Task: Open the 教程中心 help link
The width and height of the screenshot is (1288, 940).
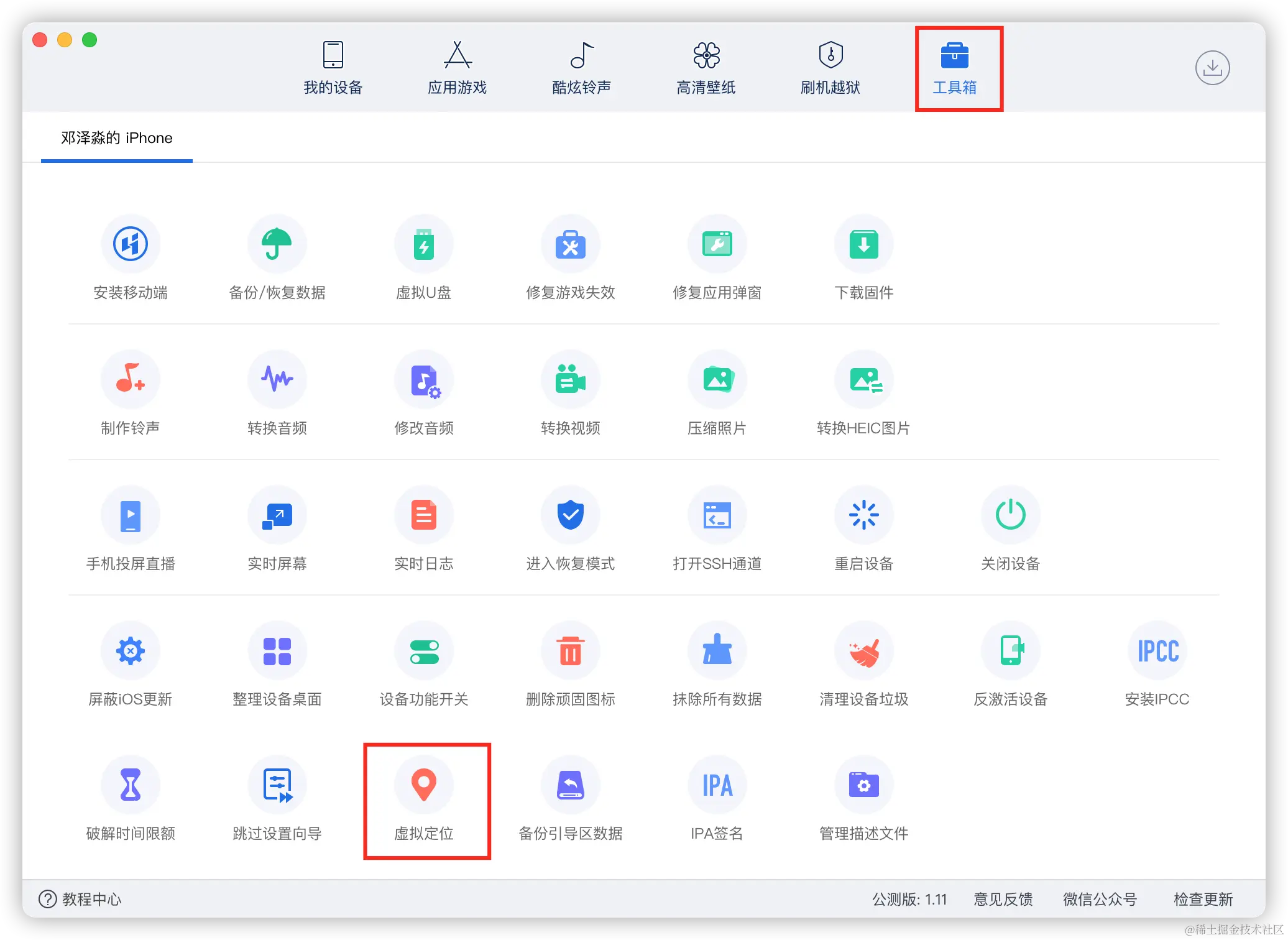Action: tap(81, 899)
